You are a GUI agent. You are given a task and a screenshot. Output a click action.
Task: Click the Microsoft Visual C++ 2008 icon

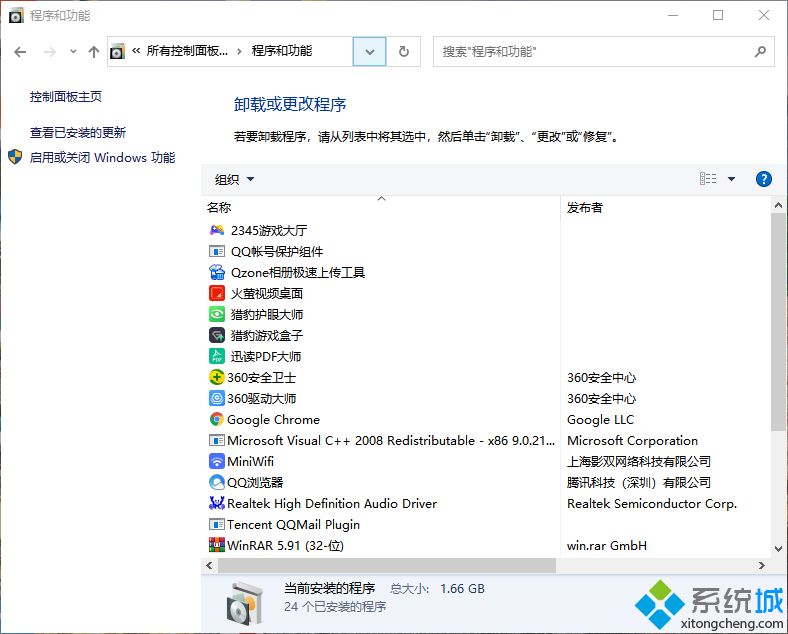click(x=217, y=440)
